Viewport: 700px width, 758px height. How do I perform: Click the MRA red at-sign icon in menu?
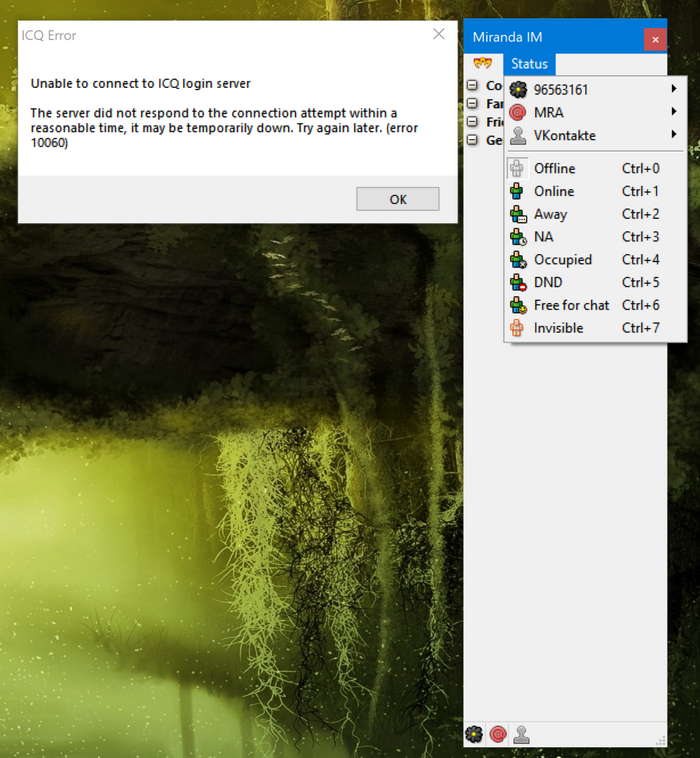(518, 113)
